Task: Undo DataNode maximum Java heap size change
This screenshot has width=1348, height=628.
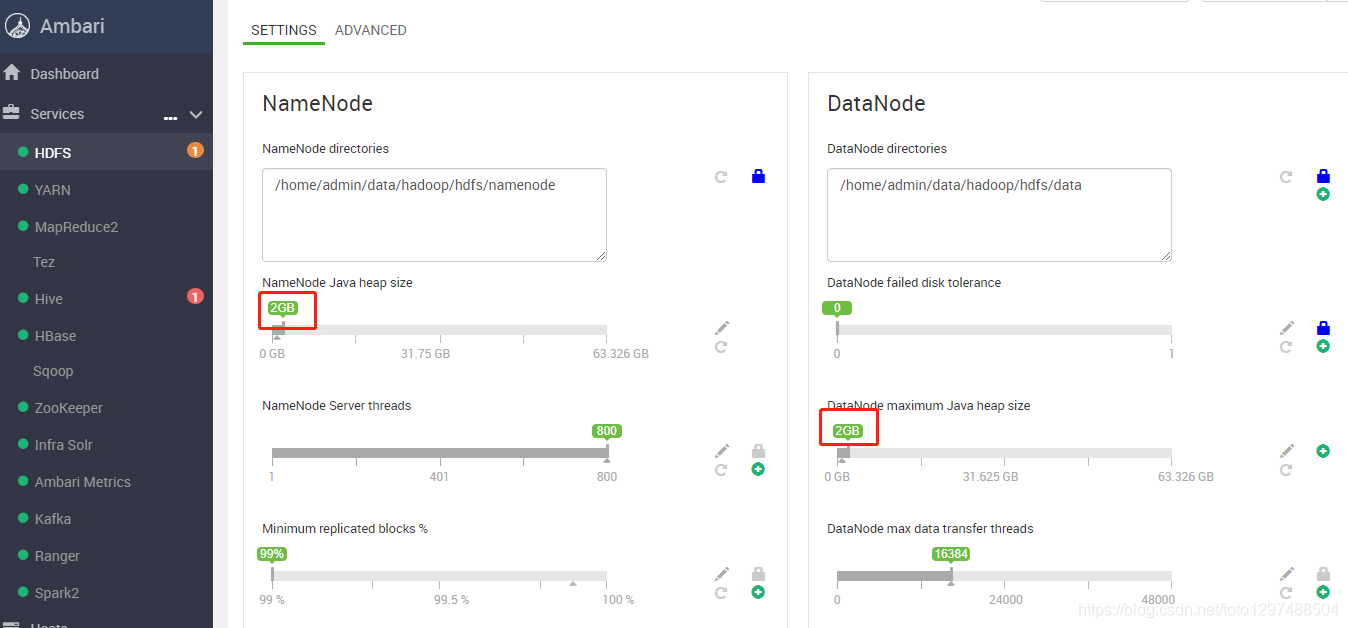Action: 1286,470
